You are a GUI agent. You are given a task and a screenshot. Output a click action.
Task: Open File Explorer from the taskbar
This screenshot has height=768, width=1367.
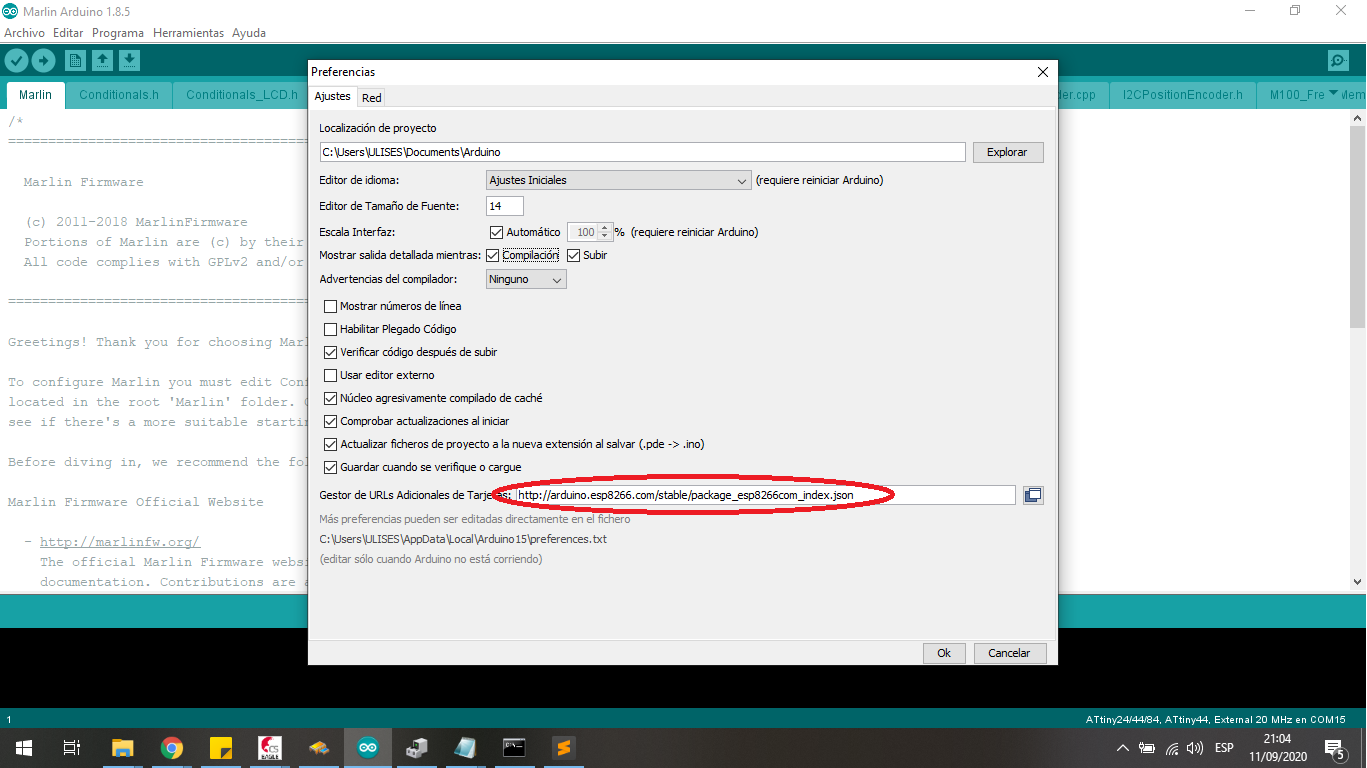click(122, 748)
